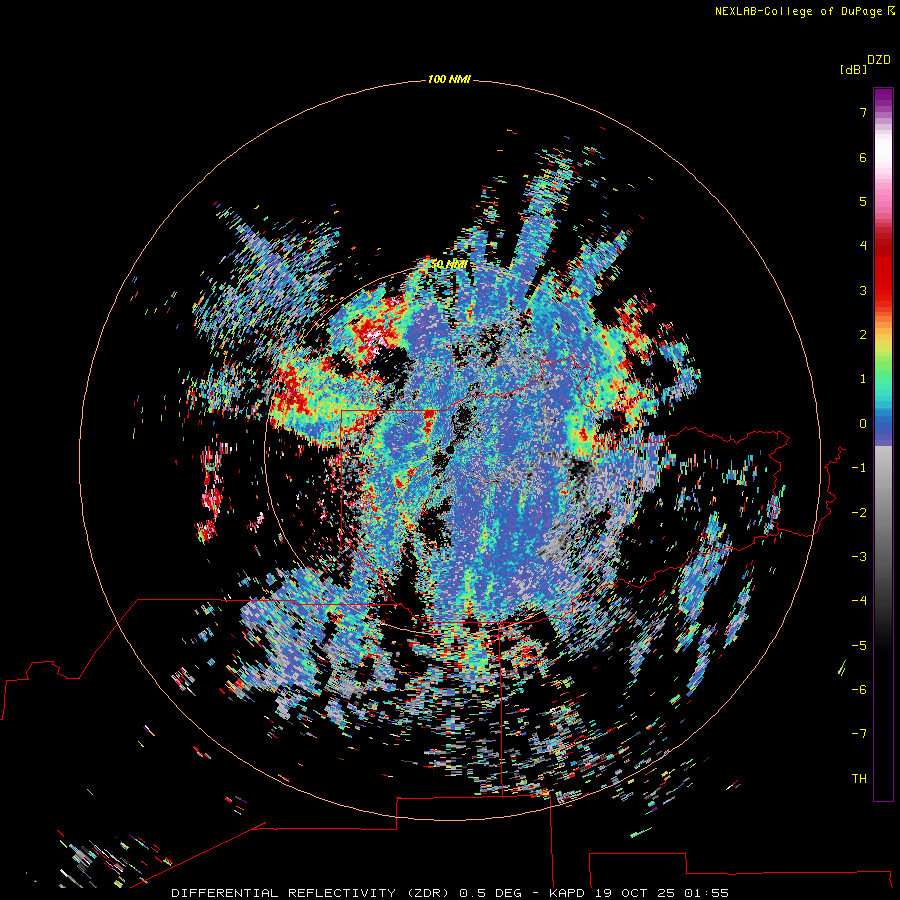Viewport: 900px width, 900px height.
Task: Click the scale value 7
Action: [863, 112]
